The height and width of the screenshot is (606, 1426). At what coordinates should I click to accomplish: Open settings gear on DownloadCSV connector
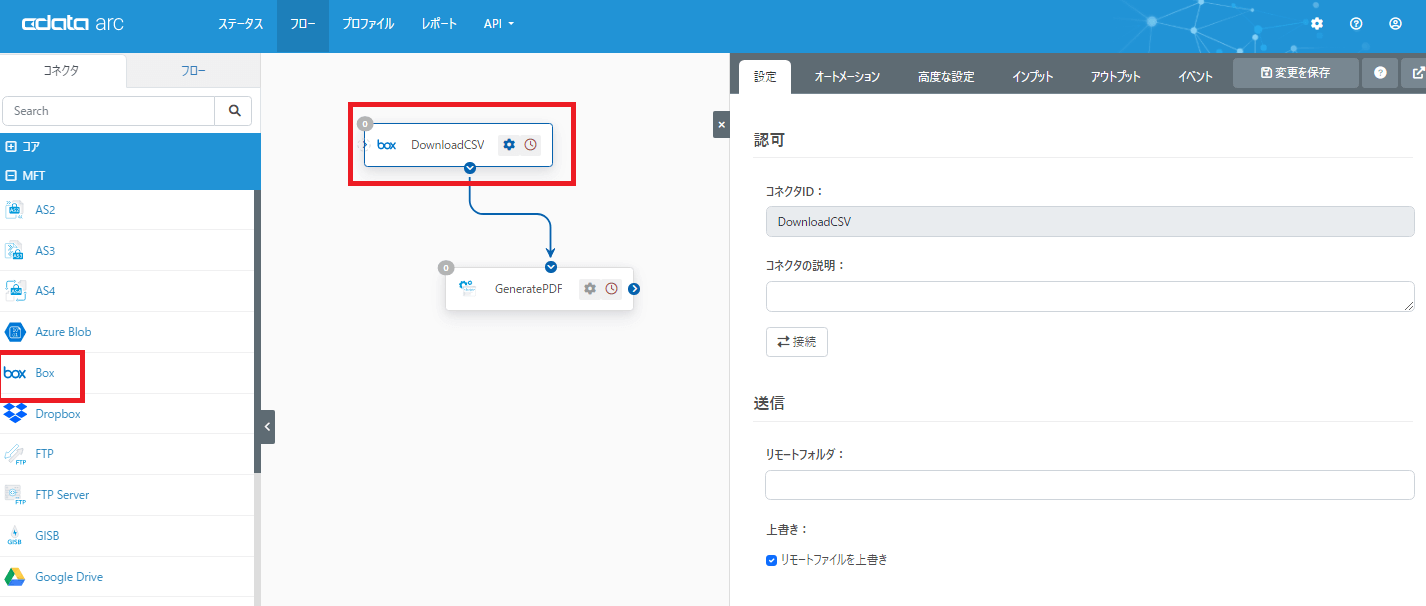tap(509, 145)
